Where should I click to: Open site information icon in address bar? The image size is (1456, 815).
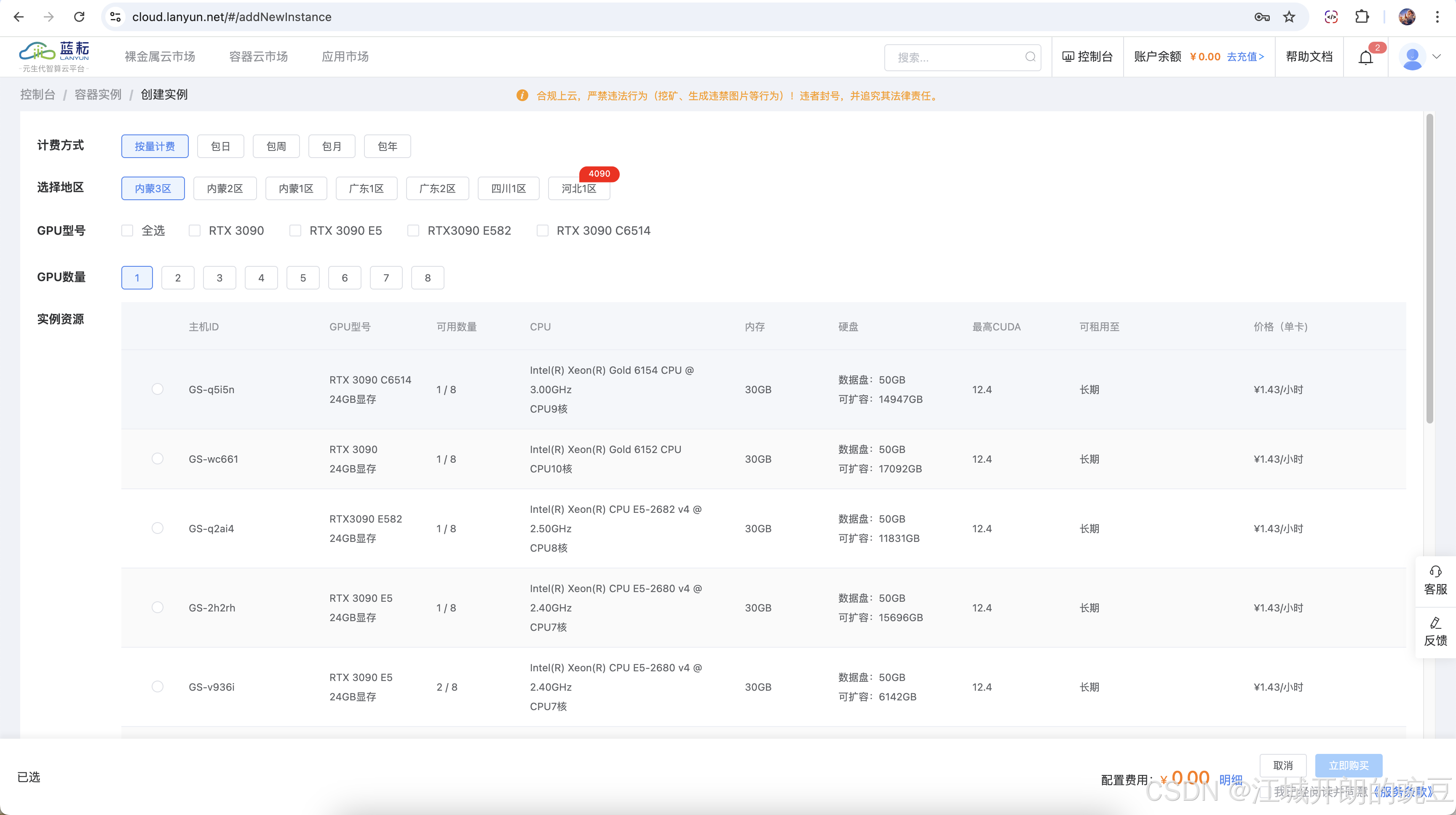click(115, 17)
